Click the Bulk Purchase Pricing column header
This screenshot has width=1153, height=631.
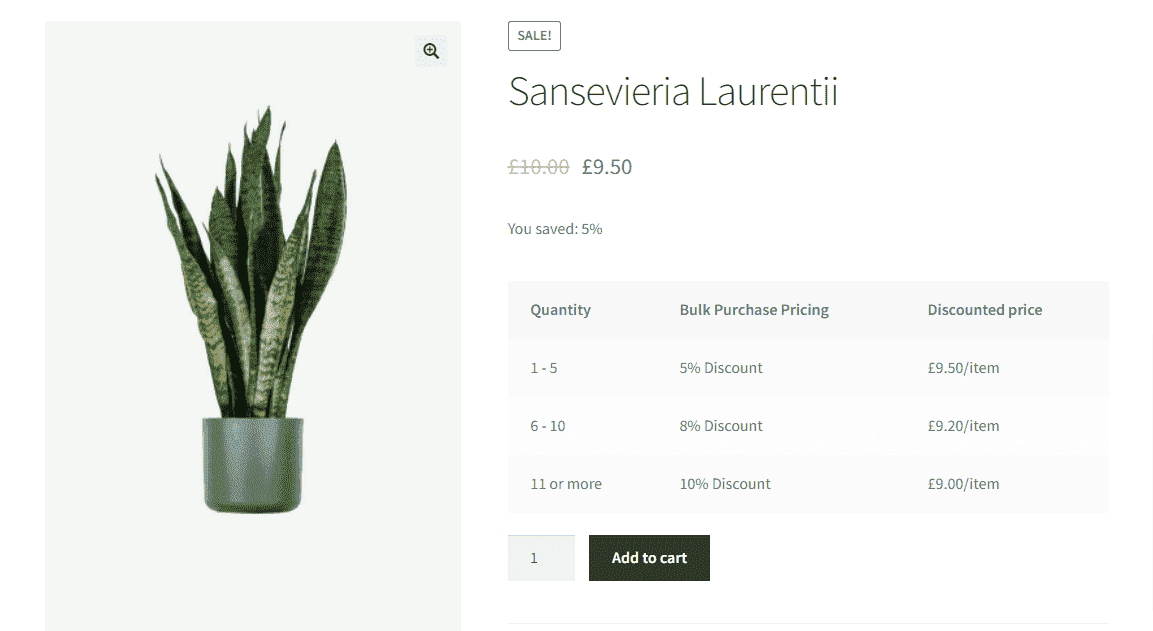click(x=754, y=309)
